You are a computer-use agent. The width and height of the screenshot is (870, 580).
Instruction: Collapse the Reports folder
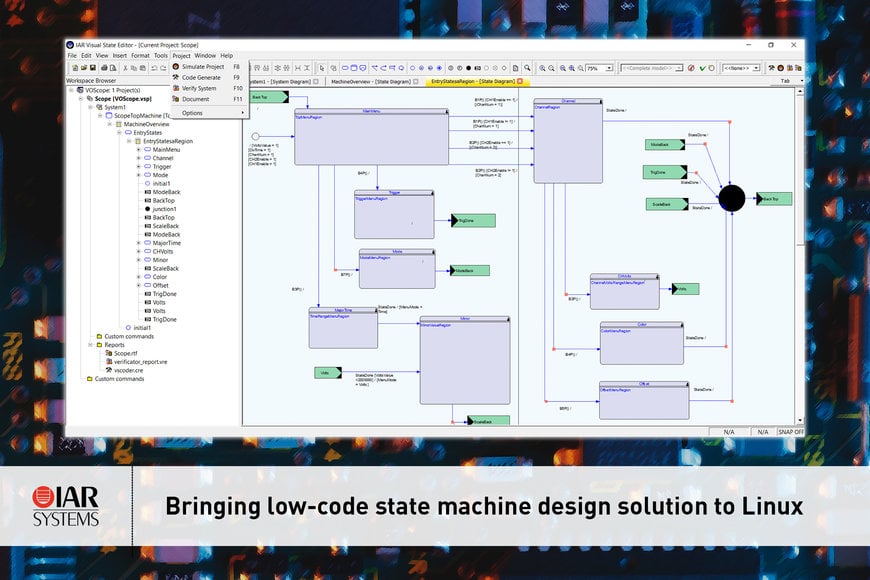90,345
